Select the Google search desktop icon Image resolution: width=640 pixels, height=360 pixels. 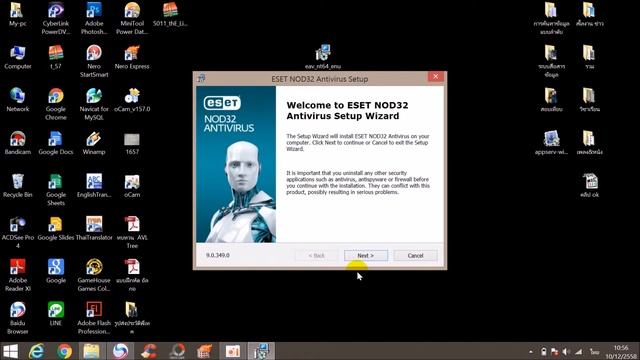pyautogui.click(x=56, y=271)
